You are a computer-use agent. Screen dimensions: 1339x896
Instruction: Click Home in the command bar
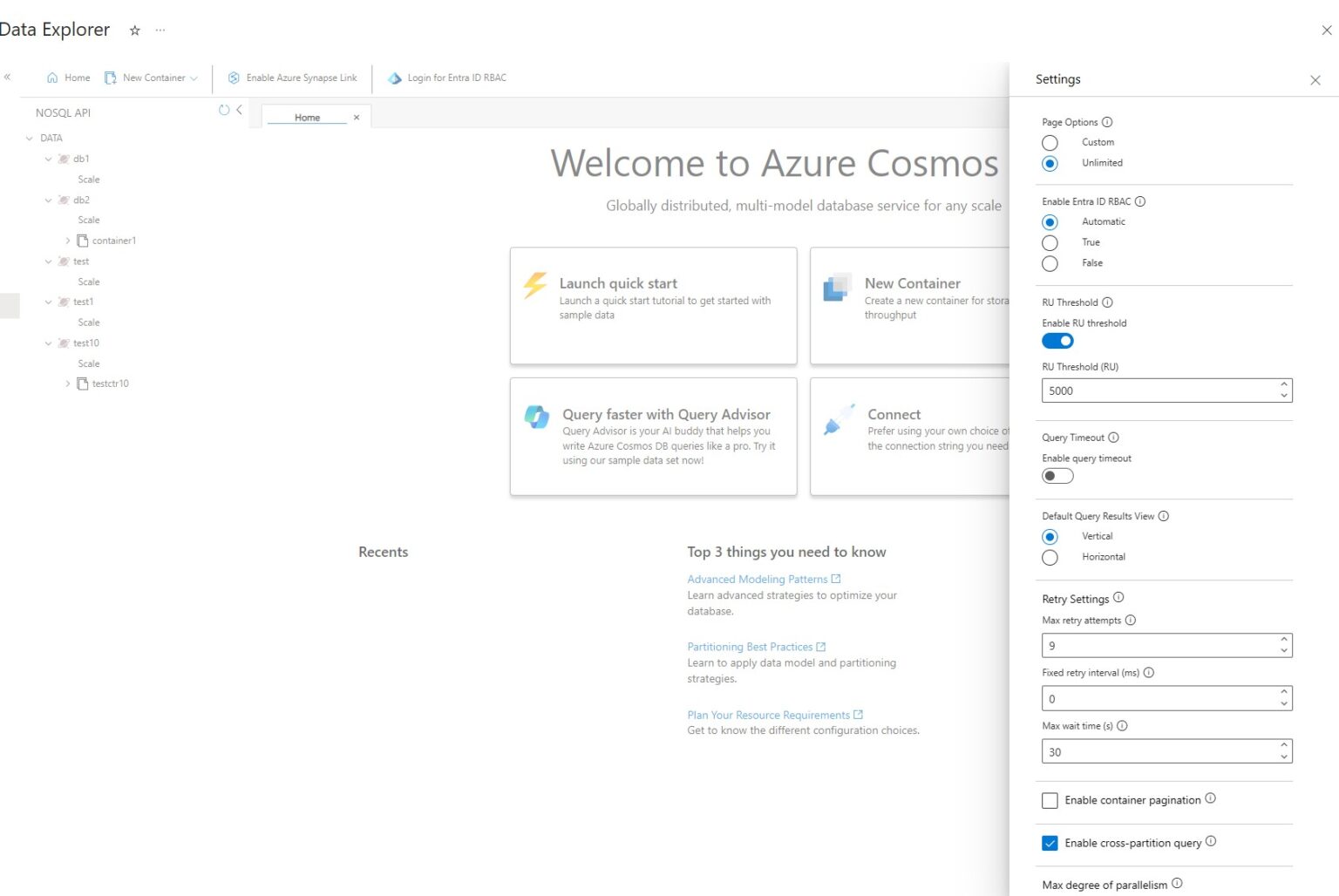point(69,78)
